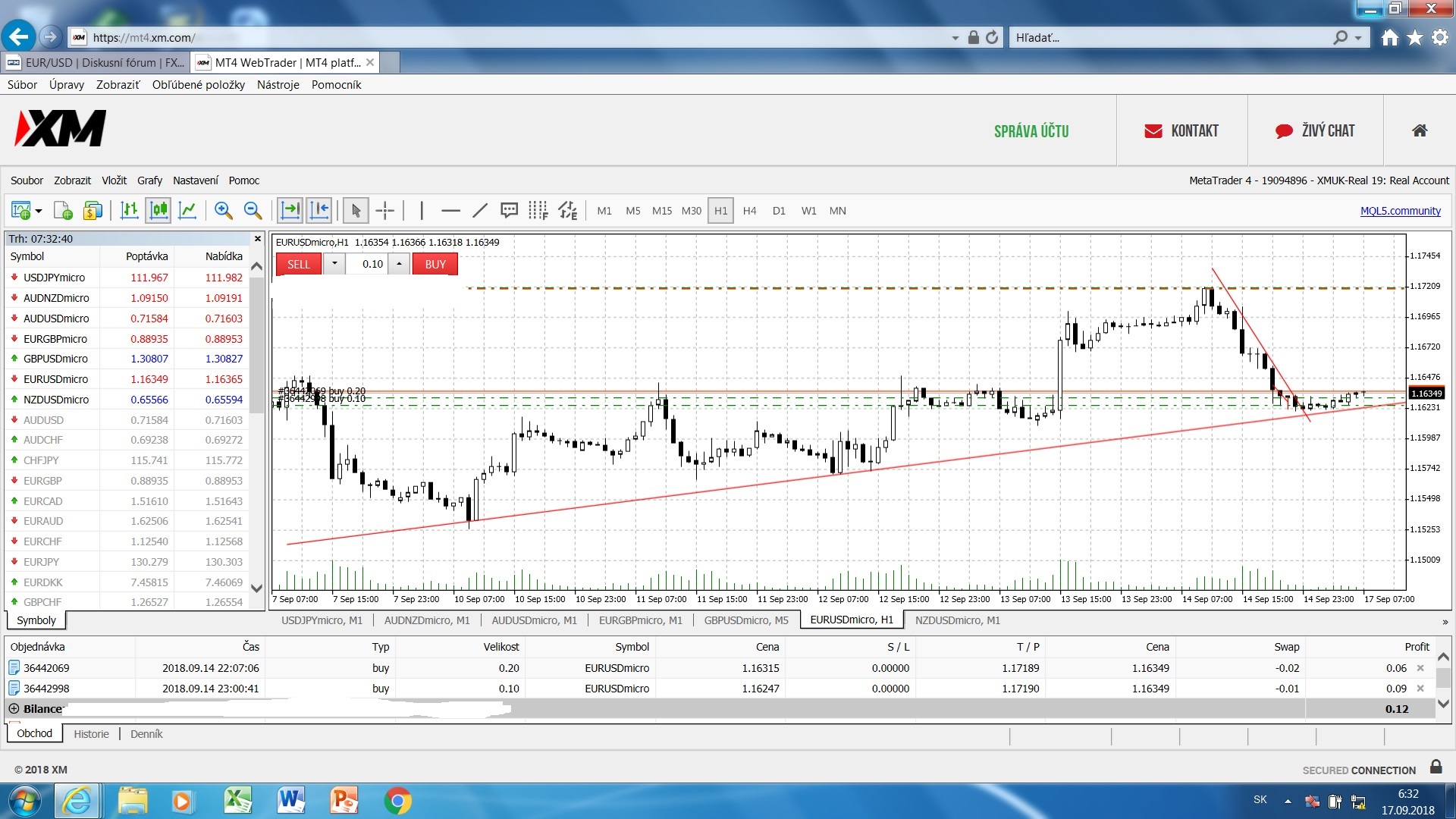Refresh the browser page
The image size is (1456, 819).
point(992,37)
